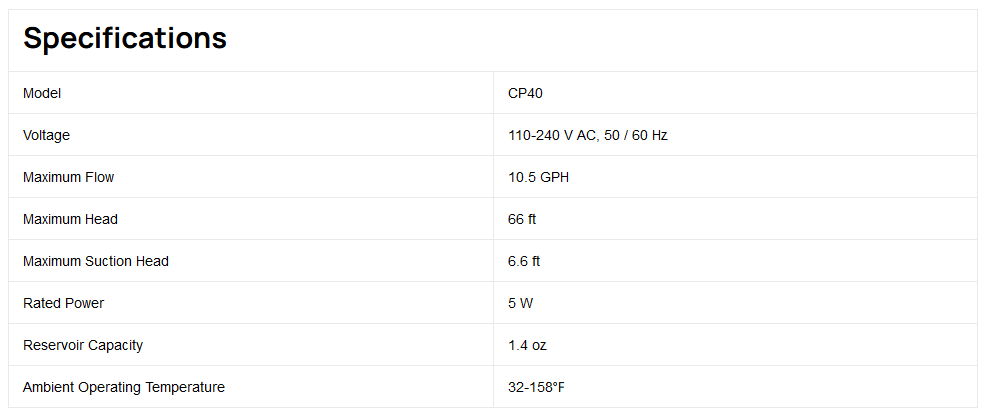Select the 66 ft value

coord(522,219)
